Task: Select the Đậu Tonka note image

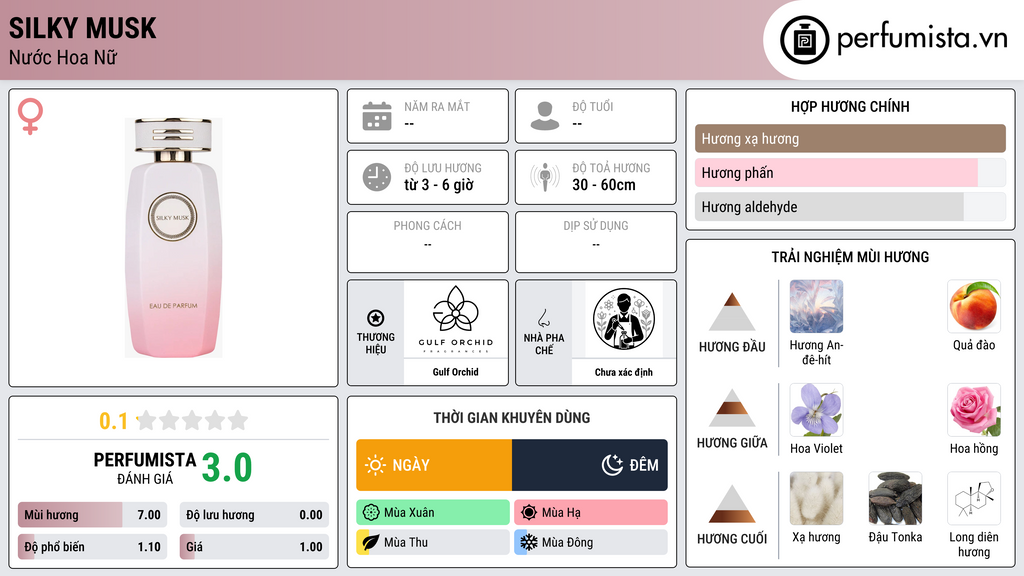Action: tap(895, 499)
